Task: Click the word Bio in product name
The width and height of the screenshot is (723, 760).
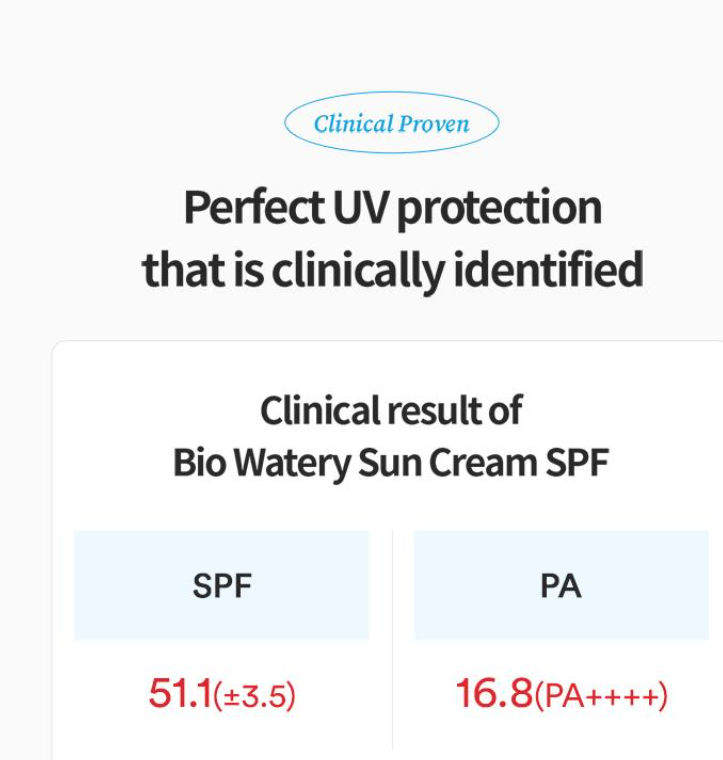Action: [199, 462]
